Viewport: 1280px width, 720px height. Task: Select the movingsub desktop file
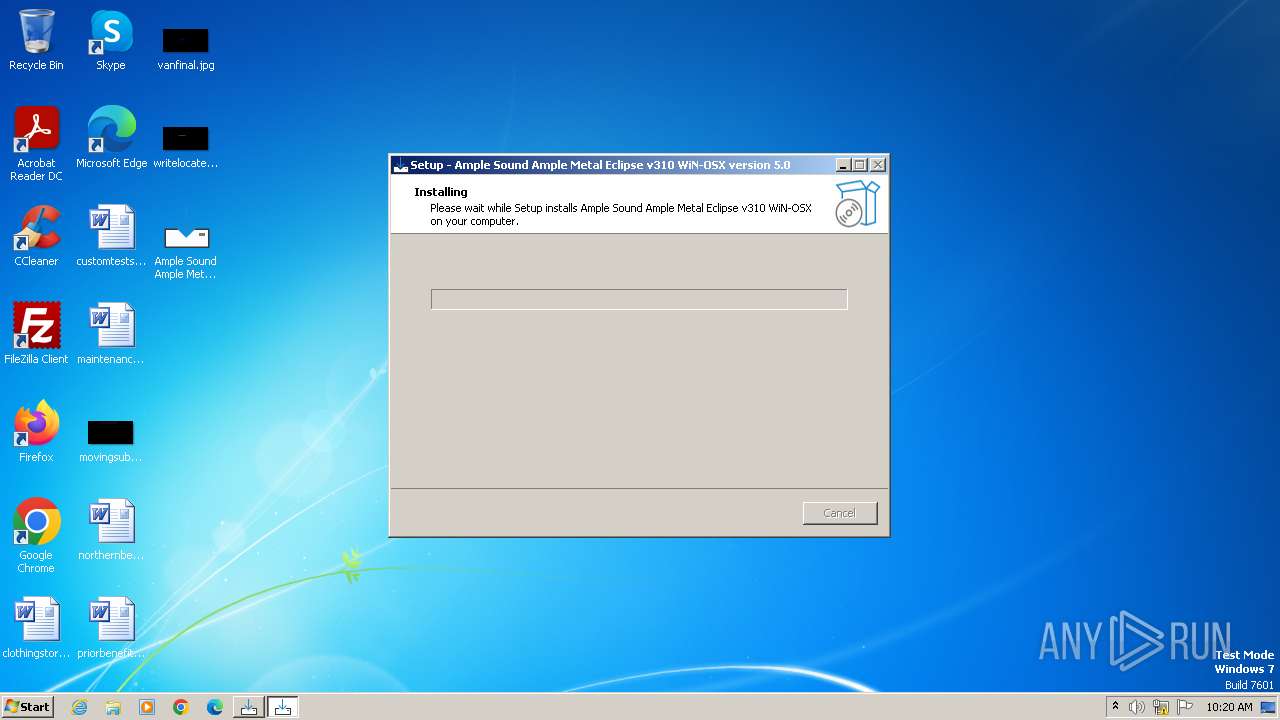[111, 440]
